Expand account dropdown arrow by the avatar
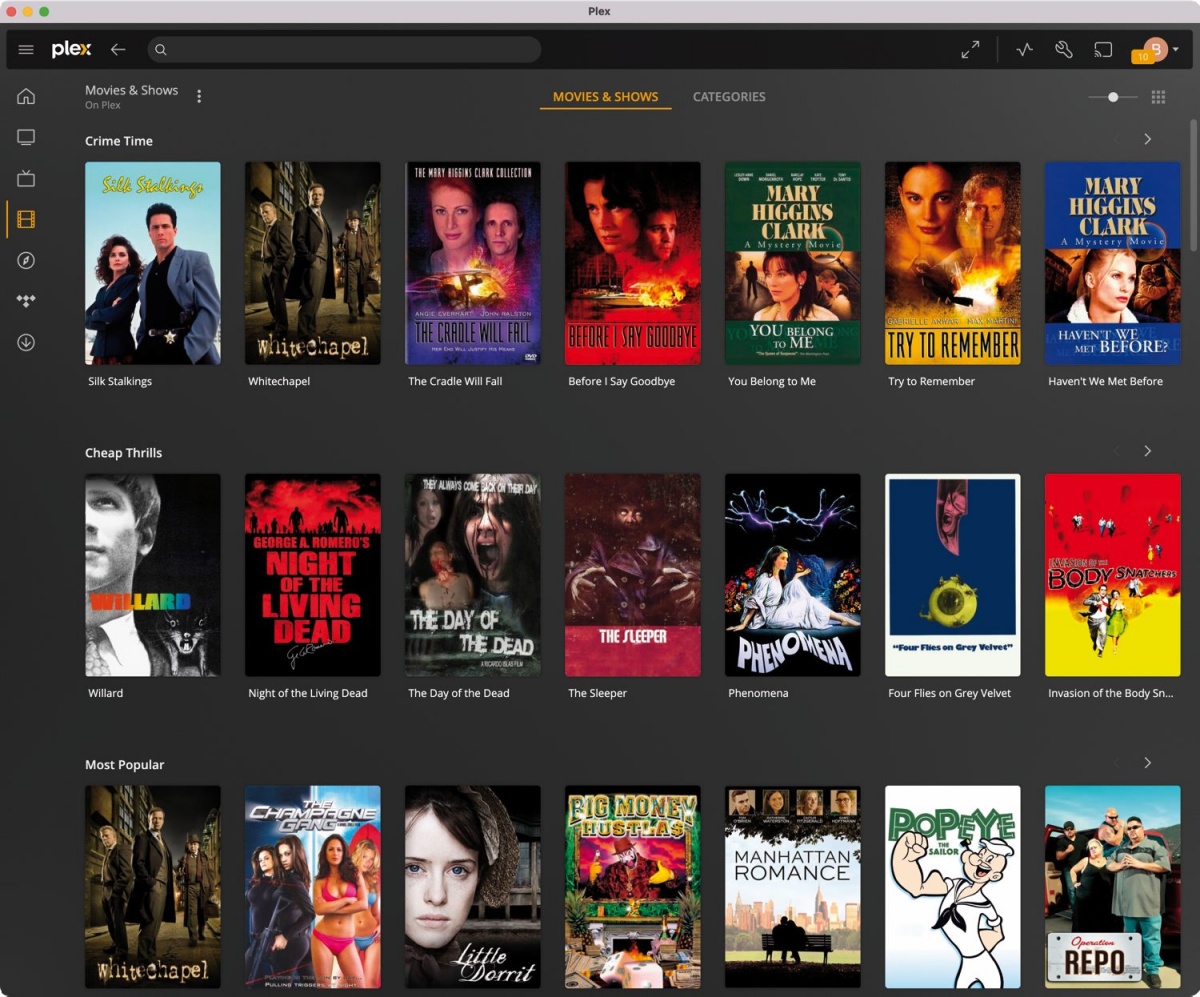 [1176, 49]
